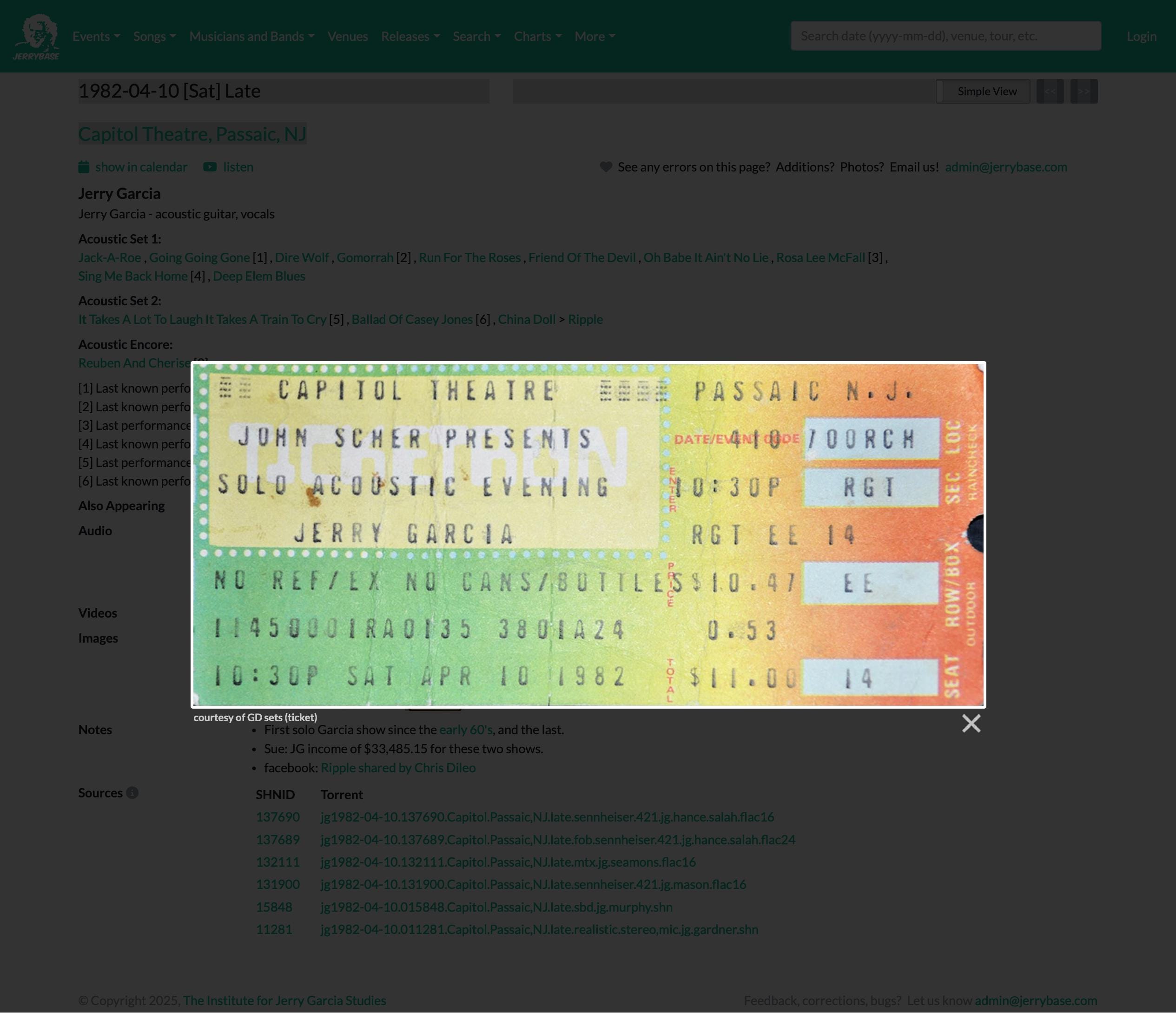Select the 1982-04-10 [Sat] Late heading
This screenshot has width=1176, height=1013.
170,91
